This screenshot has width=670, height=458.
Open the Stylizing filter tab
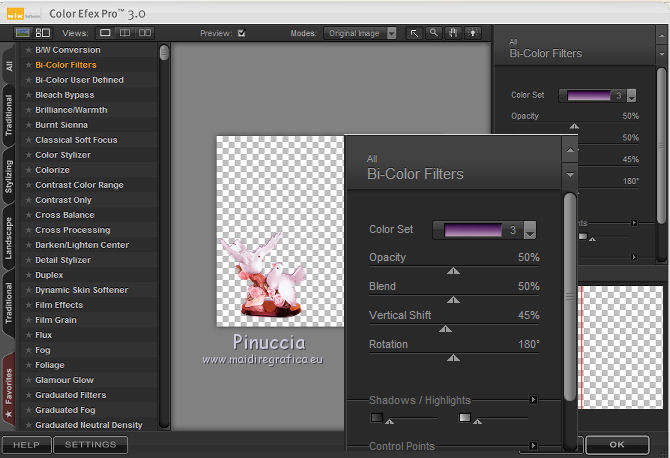(x=9, y=175)
